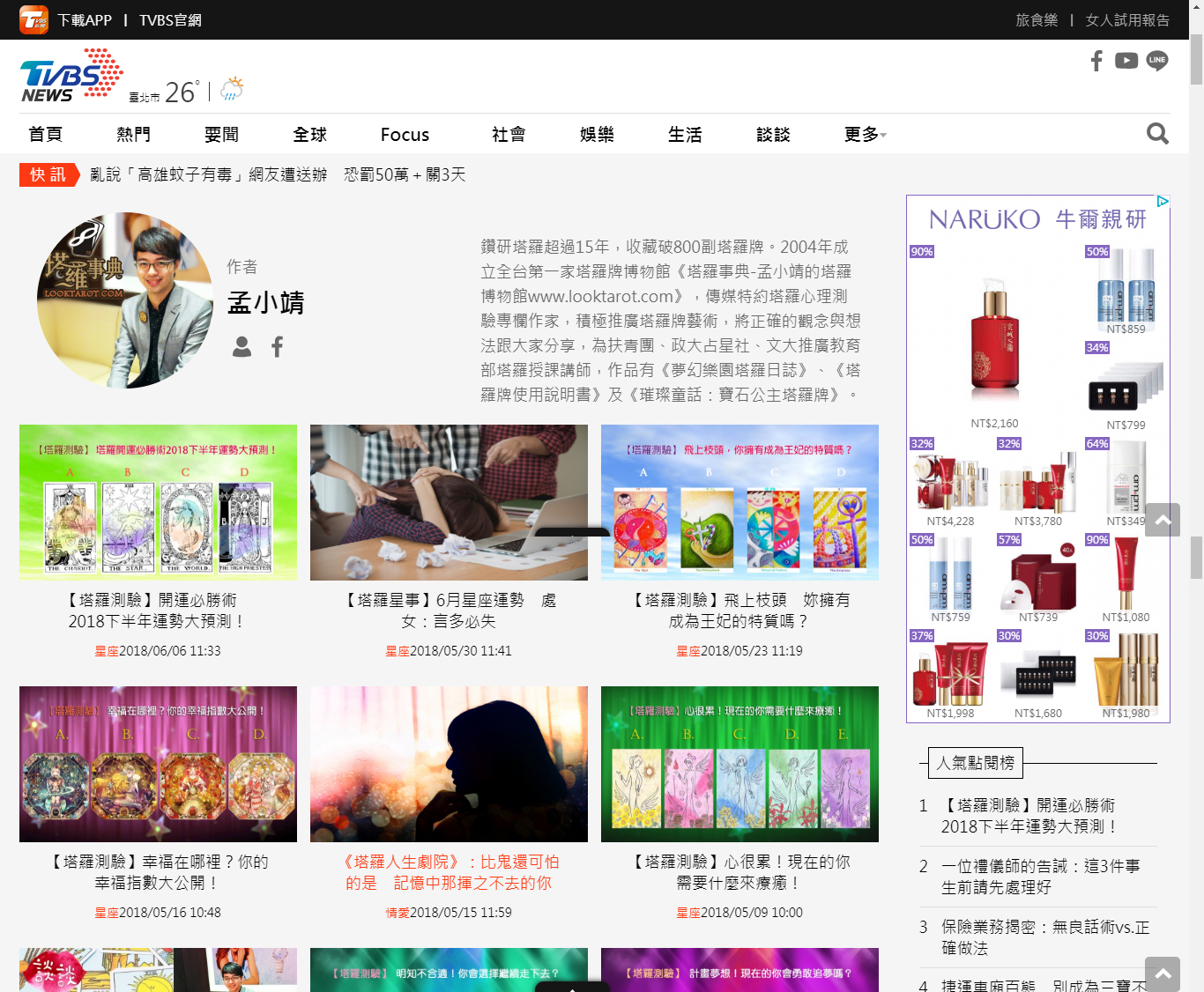Viewport: 1204px width, 992px height.
Task: Click TVBS官網 link in top bar
Action: (x=170, y=20)
